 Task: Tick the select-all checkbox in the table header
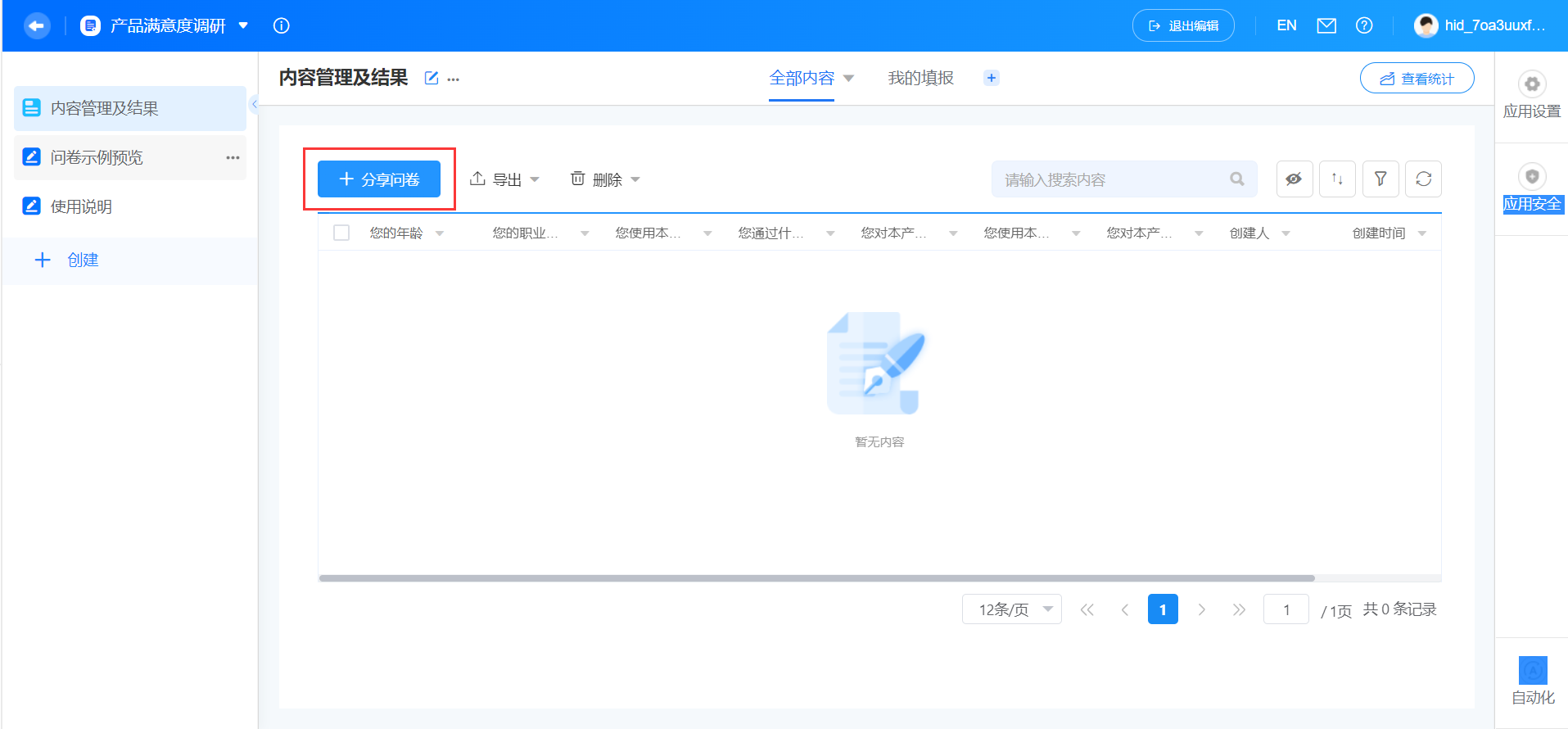point(341,233)
